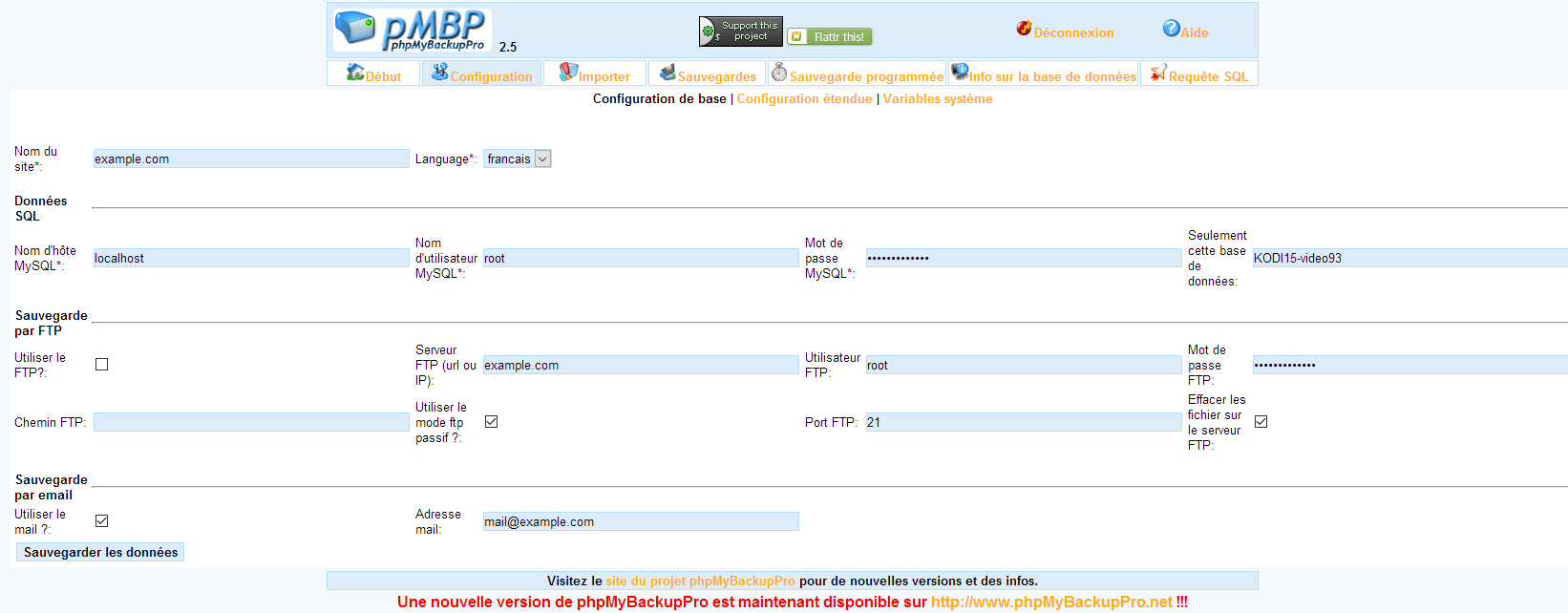Viewport: 1568px width, 613px height.
Task: Click the Déconnexion logout icon
Action: [1024, 29]
